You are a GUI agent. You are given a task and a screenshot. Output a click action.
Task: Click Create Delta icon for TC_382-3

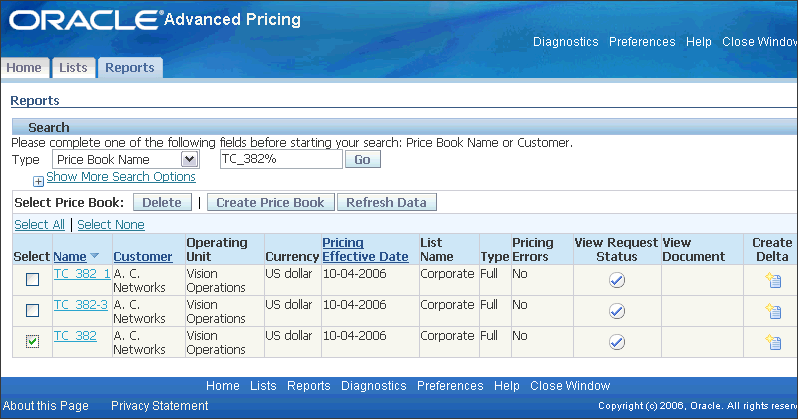[773, 311]
